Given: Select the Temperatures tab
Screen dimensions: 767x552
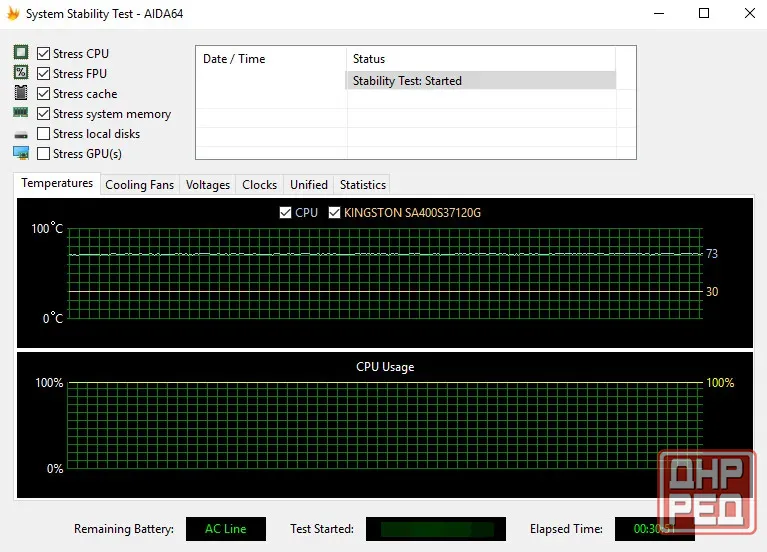Looking at the screenshot, I should pyautogui.click(x=57, y=183).
